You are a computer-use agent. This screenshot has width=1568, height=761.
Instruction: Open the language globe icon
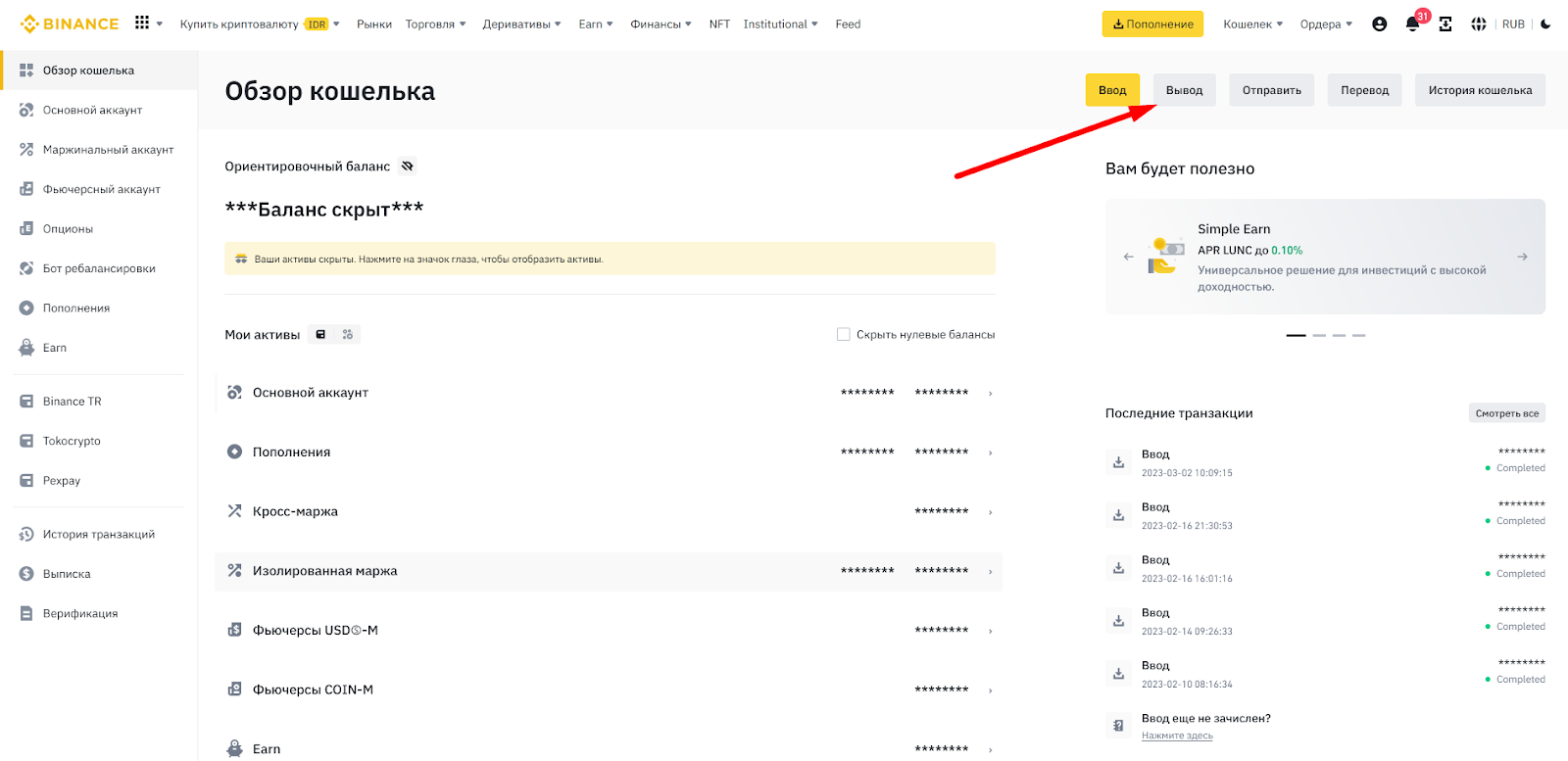point(1479,24)
